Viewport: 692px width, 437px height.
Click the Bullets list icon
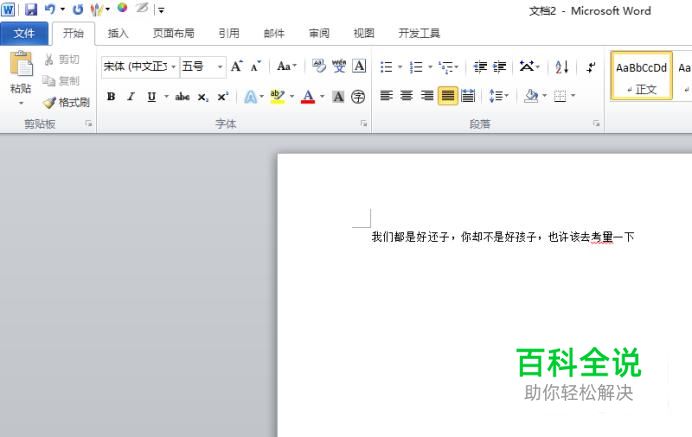(x=387, y=67)
